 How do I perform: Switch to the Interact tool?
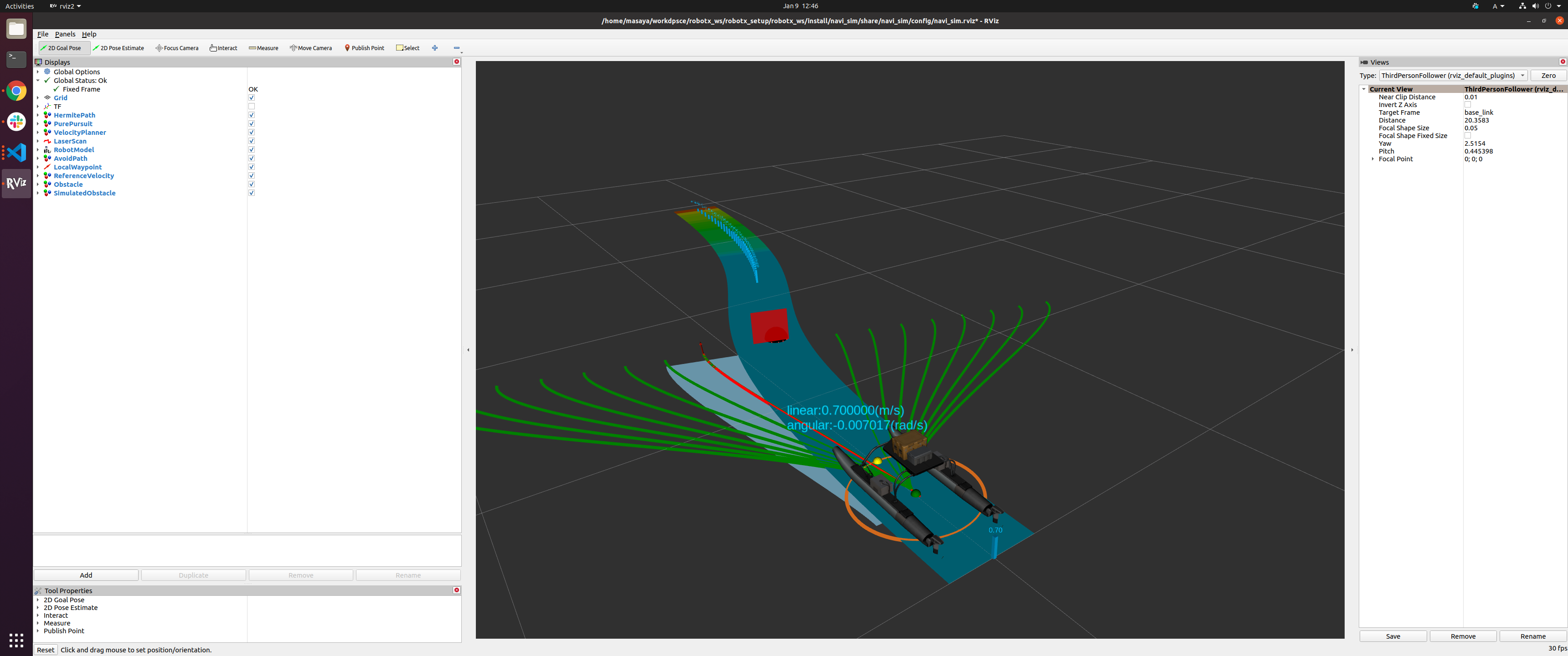pos(223,48)
